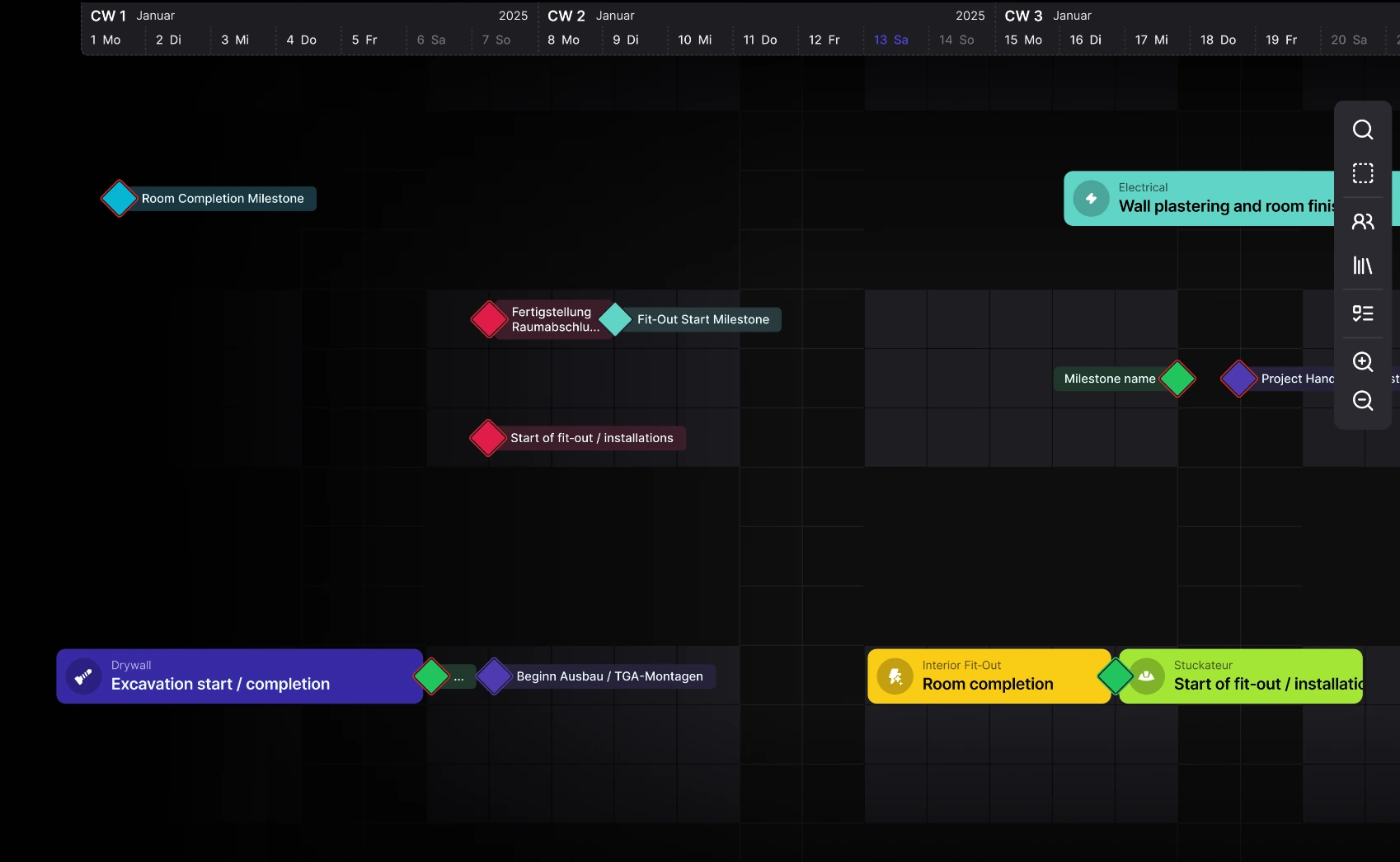This screenshot has width=1400, height=862.
Task: Click the red diamond for Start of fit-out / installations
Action: tap(487, 438)
